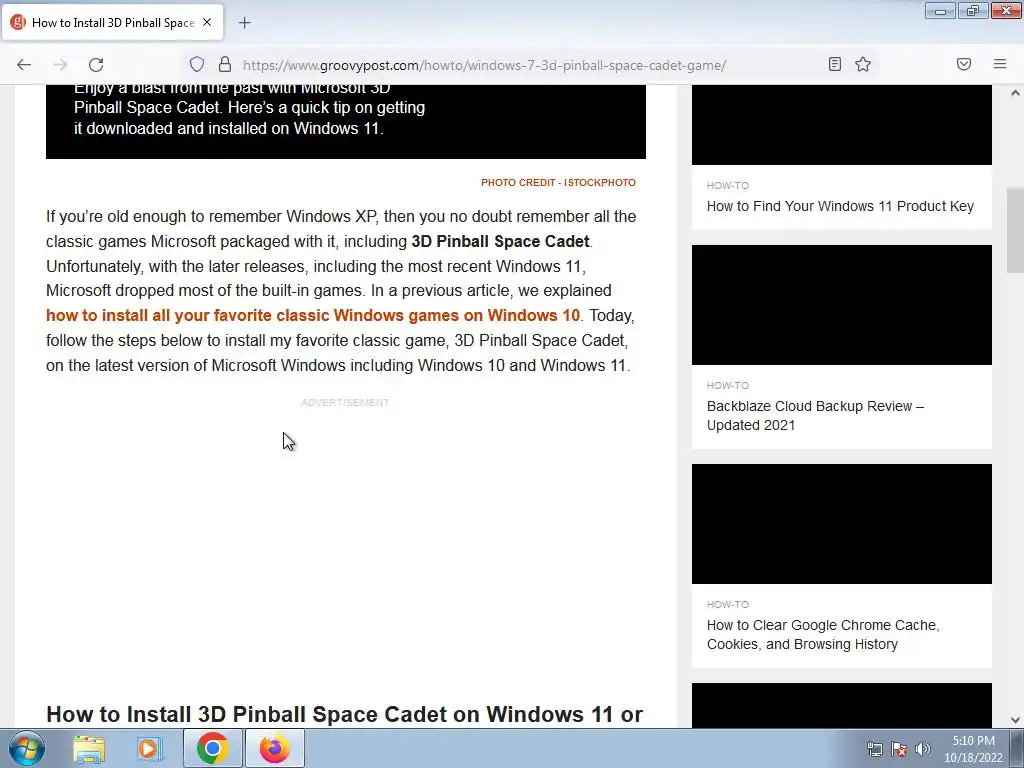Bookmark this page with the star icon
The height and width of the screenshot is (768, 1024).
pos(863,64)
